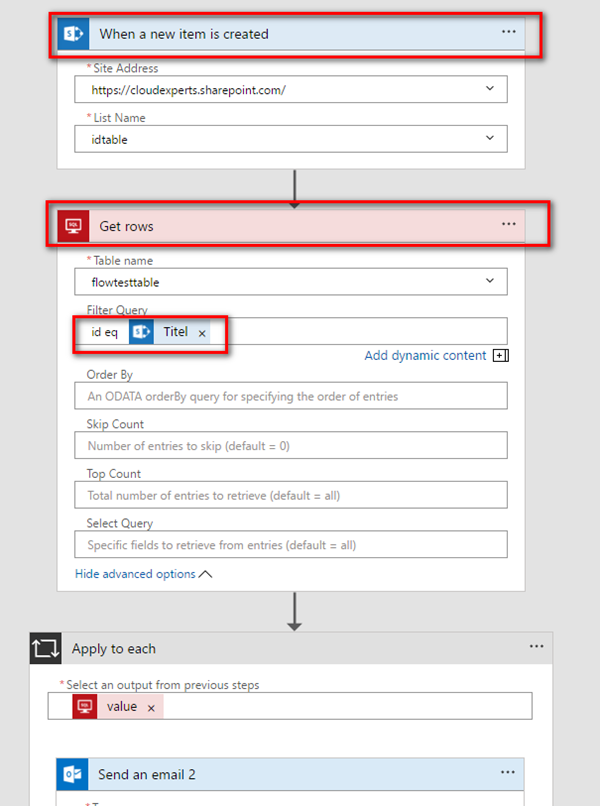Remove the value token from output field
The width and height of the screenshot is (600, 806).
point(151,707)
